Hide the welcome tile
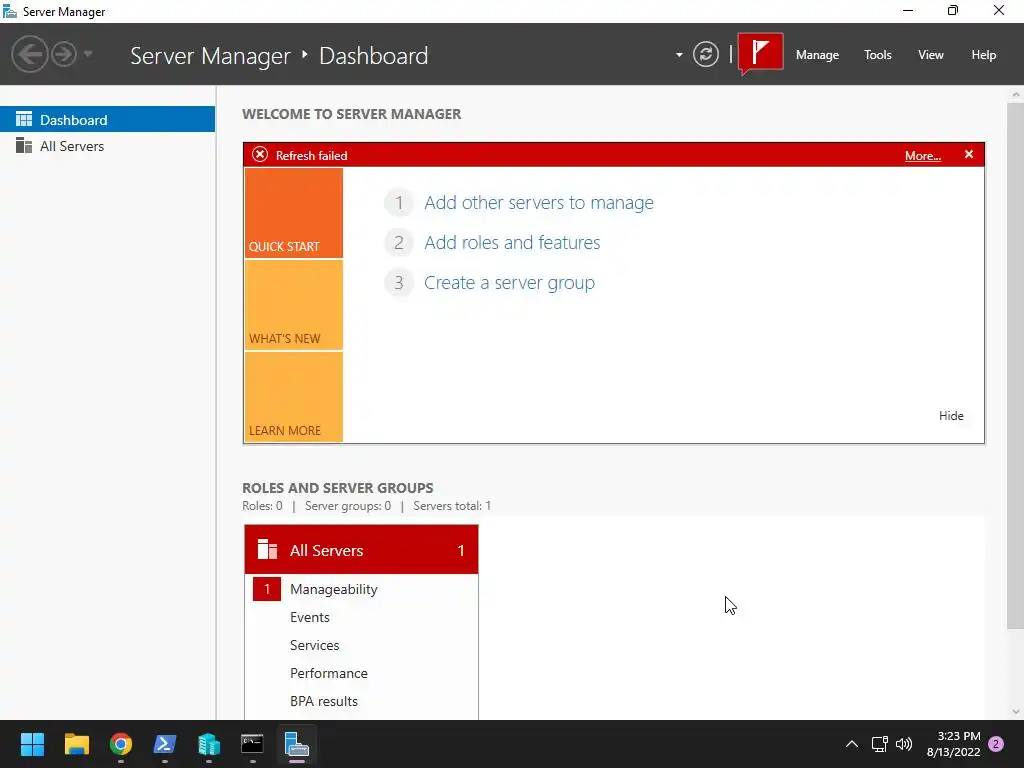The image size is (1024, 768). [951, 416]
